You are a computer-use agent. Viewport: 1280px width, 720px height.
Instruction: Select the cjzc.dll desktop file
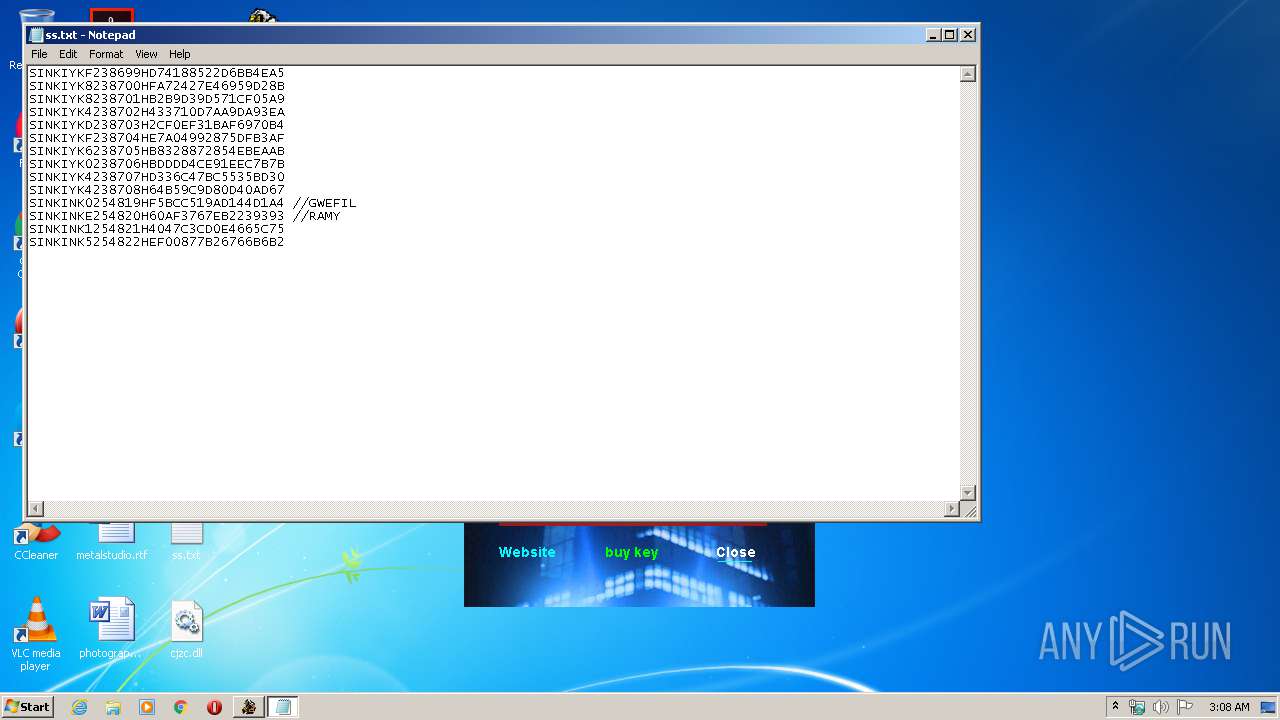click(x=186, y=629)
